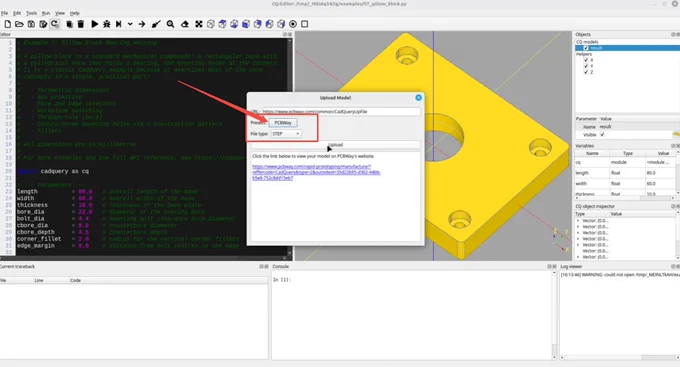Select the 'length' variable row name
680x367 pixels.
582,173
